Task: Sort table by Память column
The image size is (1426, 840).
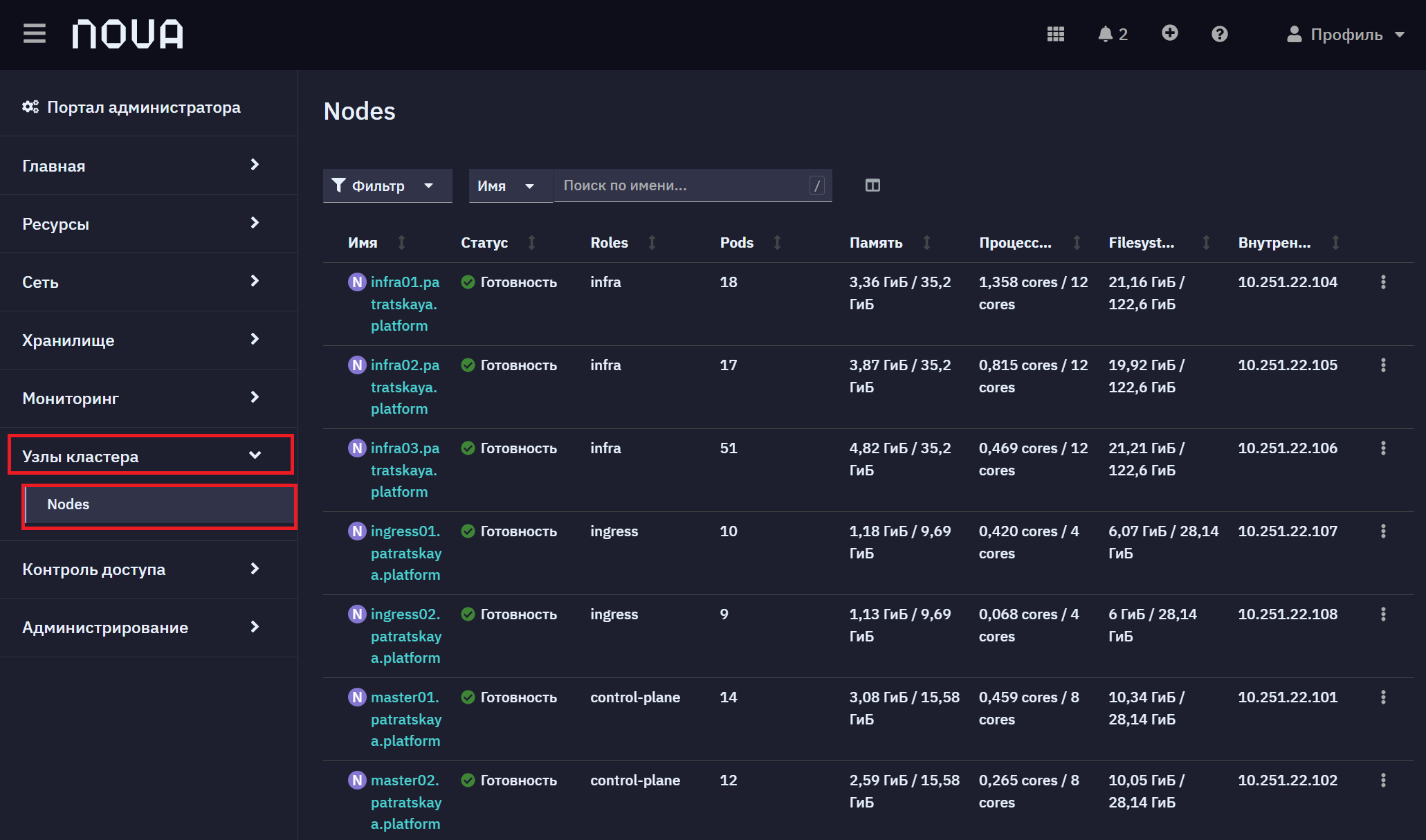Action: (x=890, y=242)
